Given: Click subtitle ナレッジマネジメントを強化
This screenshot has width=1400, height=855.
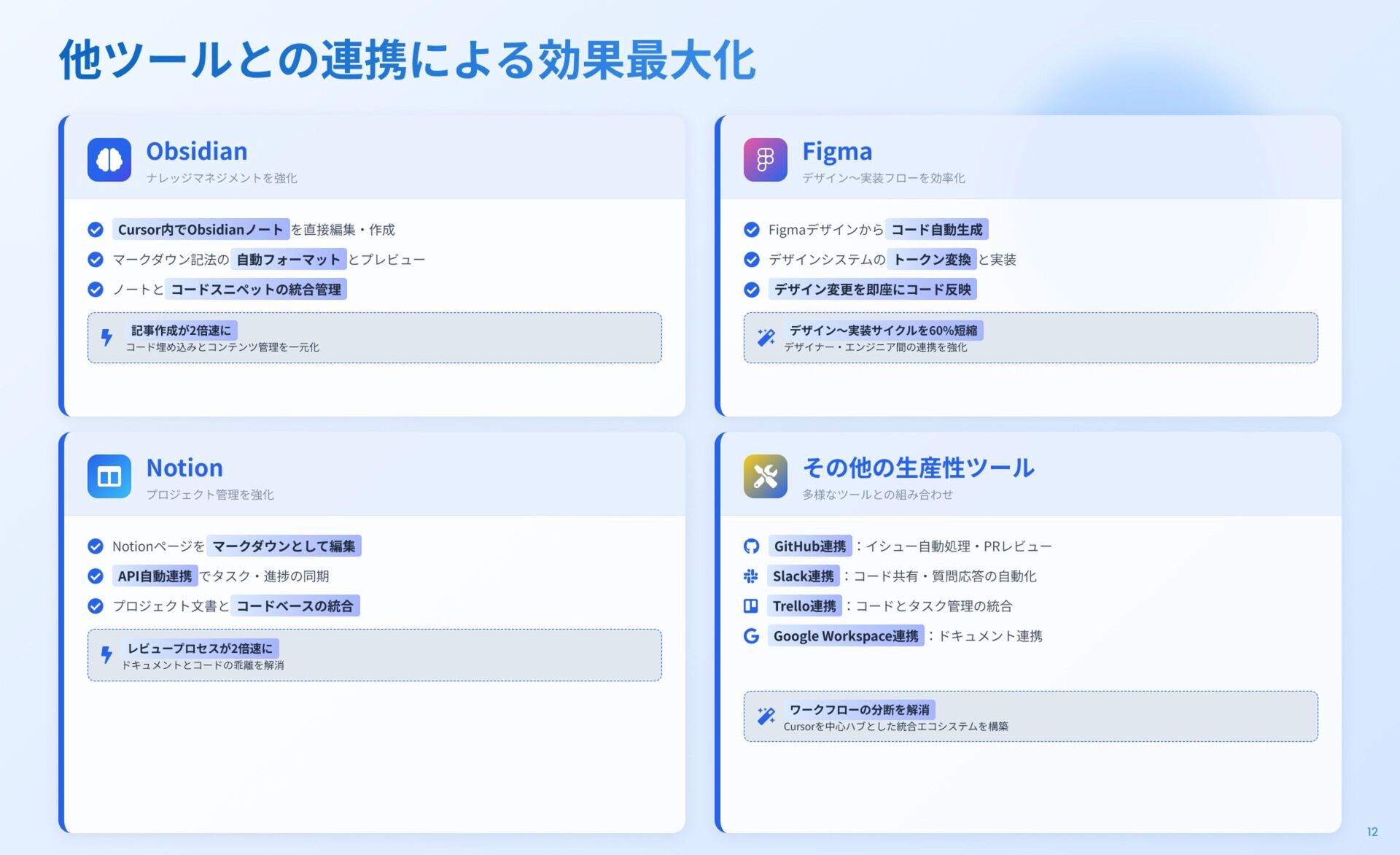Looking at the screenshot, I should click(x=222, y=178).
